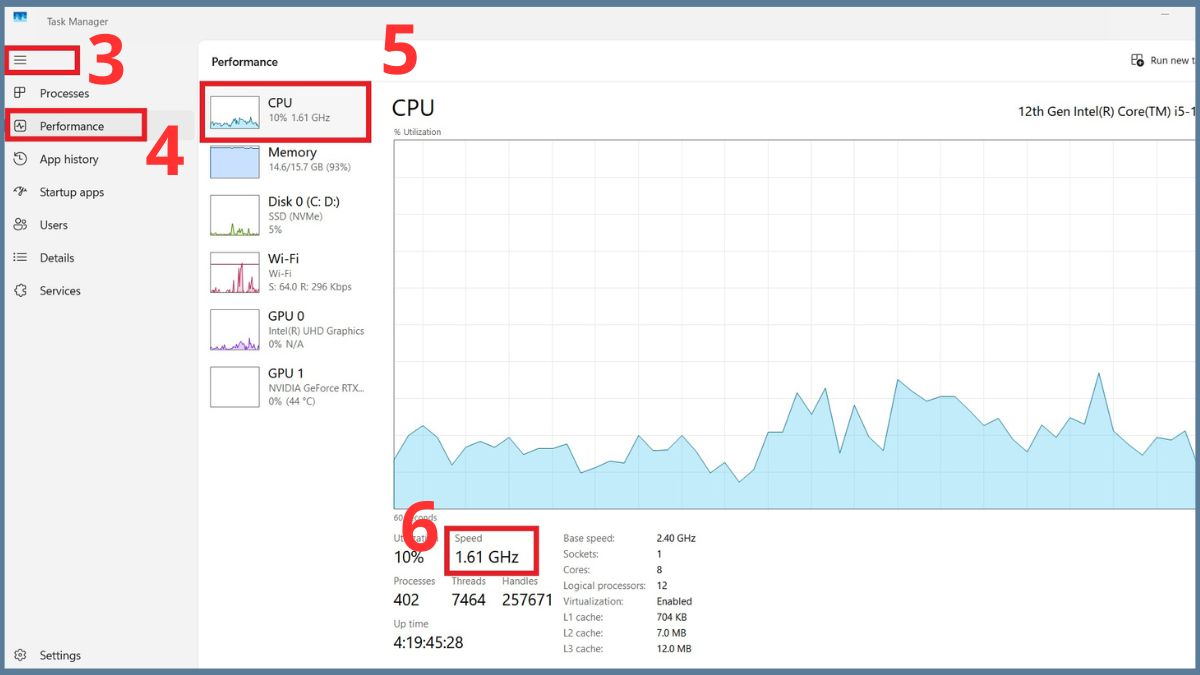Click the Task Manager app icon
Viewport: 1200px width, 675px height.
point(20,17)
